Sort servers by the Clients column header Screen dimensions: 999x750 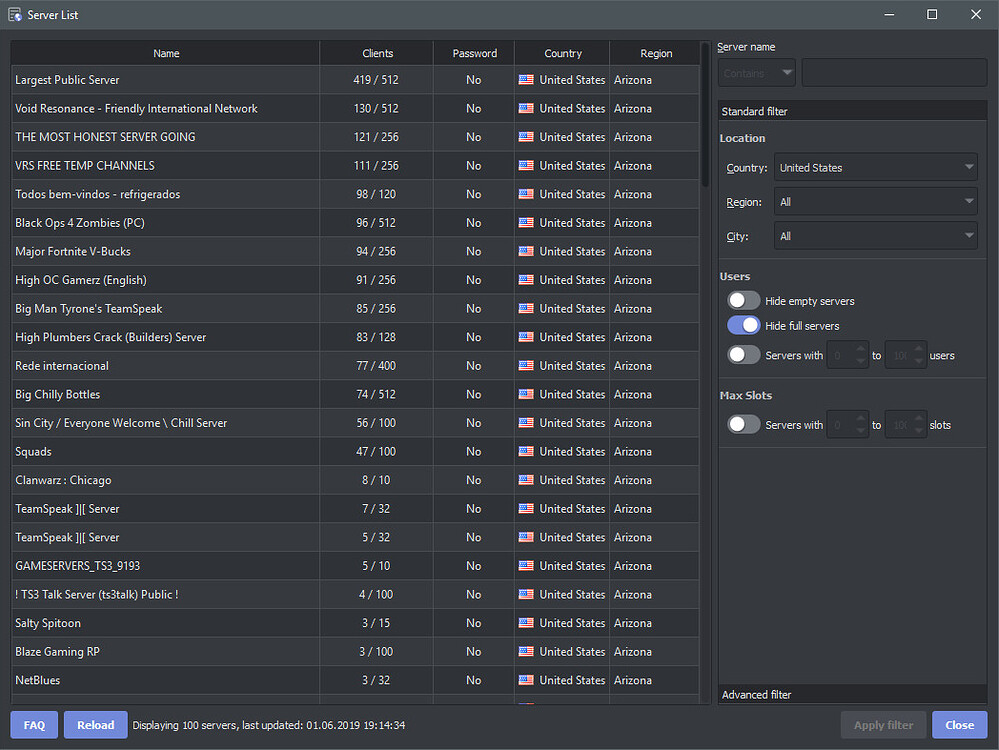pos(377,53)
